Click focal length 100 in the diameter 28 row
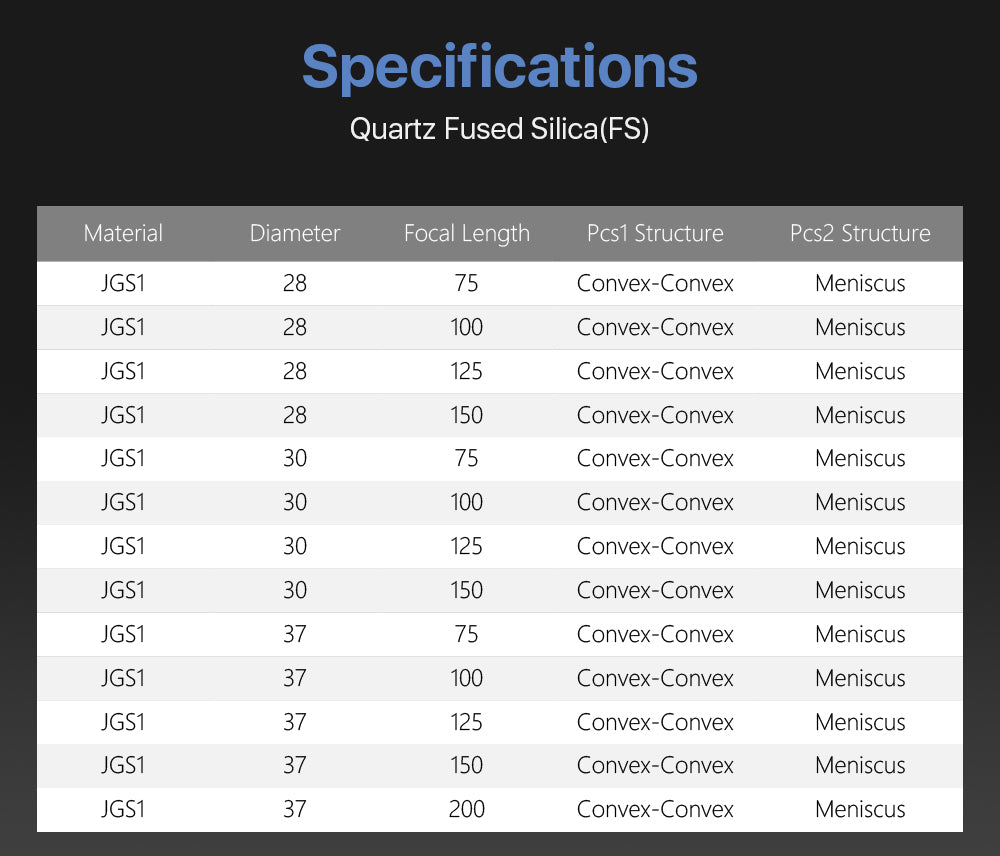The image size is (1000, 856). pyautogui.click(x=466, y=327)
